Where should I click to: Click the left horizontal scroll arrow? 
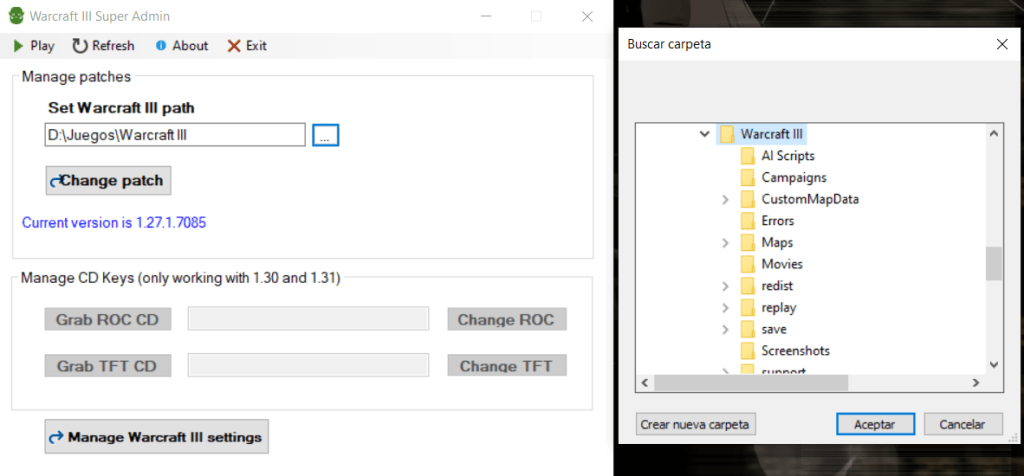pos(645,383)
